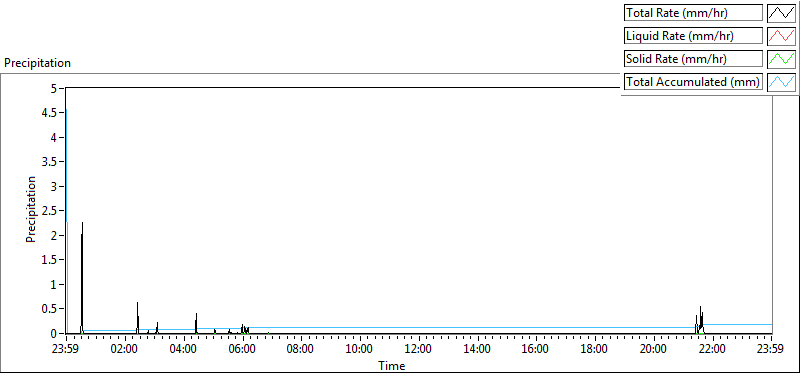The image size is (800, 373).
Task: Click the 06:00 tick label on time axis
Action: pos(242,350)
